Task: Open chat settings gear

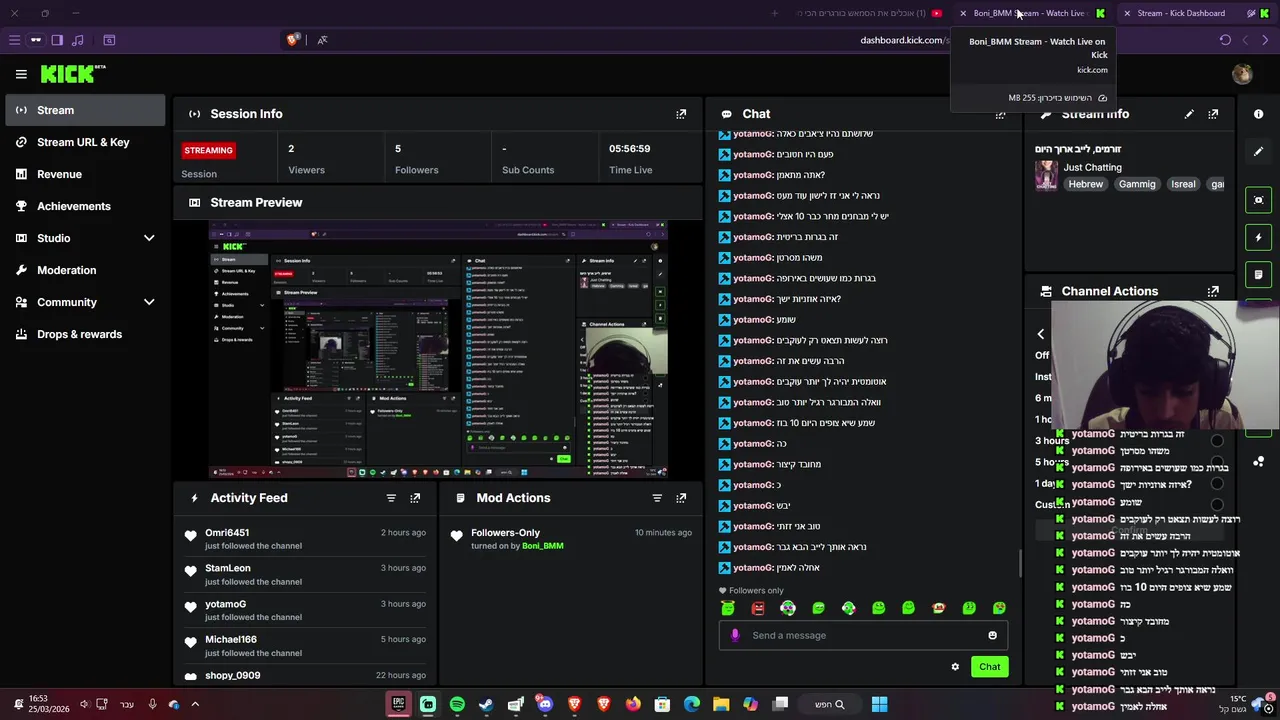Action: coord(955,667)
